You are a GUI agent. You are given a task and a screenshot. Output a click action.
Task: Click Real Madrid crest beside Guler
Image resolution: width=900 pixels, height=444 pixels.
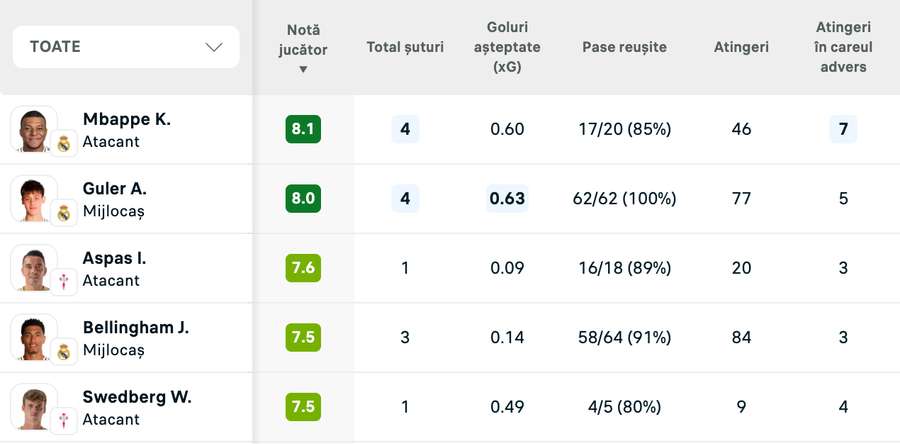[64, 212]
